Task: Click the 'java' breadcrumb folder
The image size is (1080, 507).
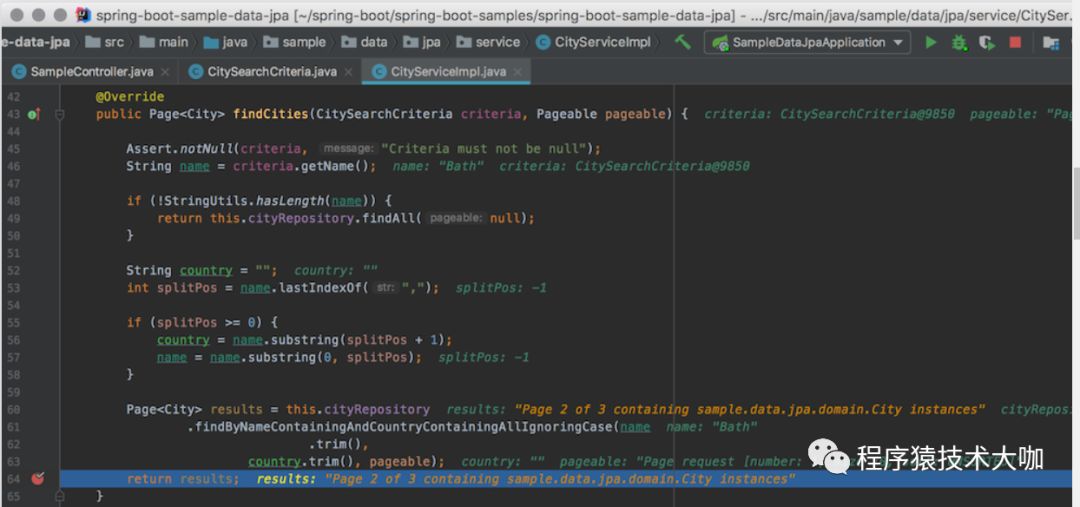Action: coord(235,42)
